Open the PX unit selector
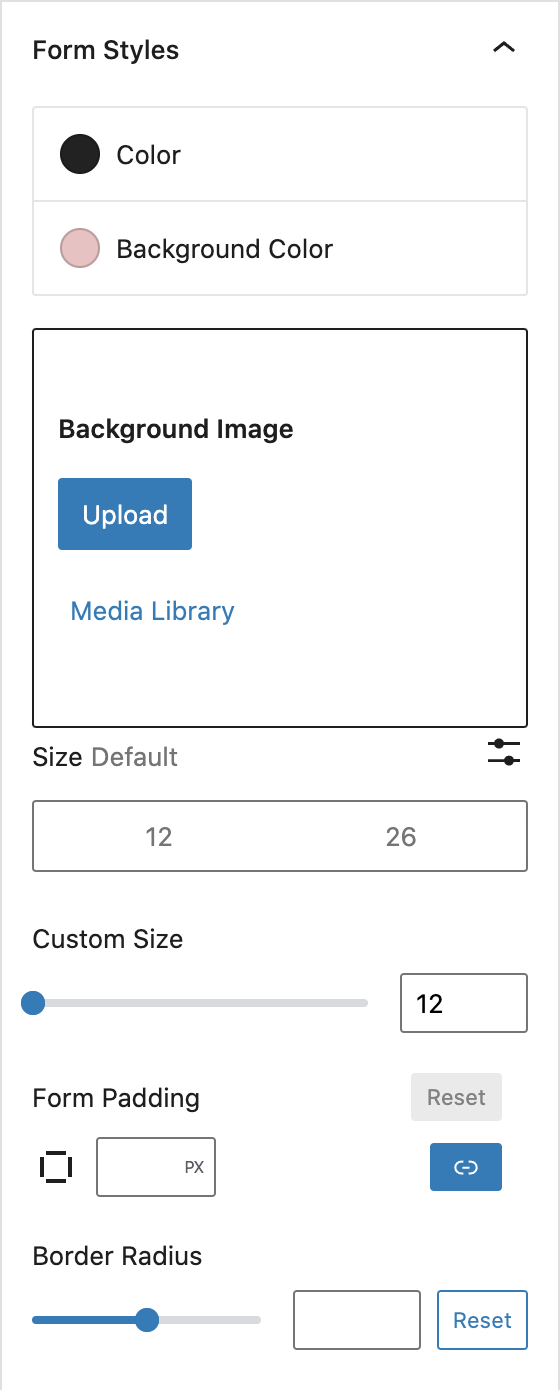Image resolution: width=560 pixels, height=1390 pixels. 194,1167
